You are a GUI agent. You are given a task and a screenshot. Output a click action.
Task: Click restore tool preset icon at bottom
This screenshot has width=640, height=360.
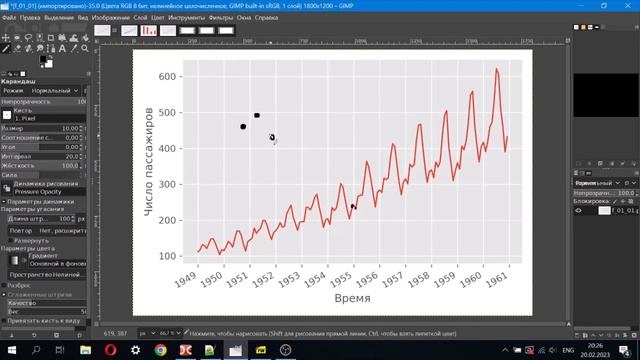tap(34, 335)
